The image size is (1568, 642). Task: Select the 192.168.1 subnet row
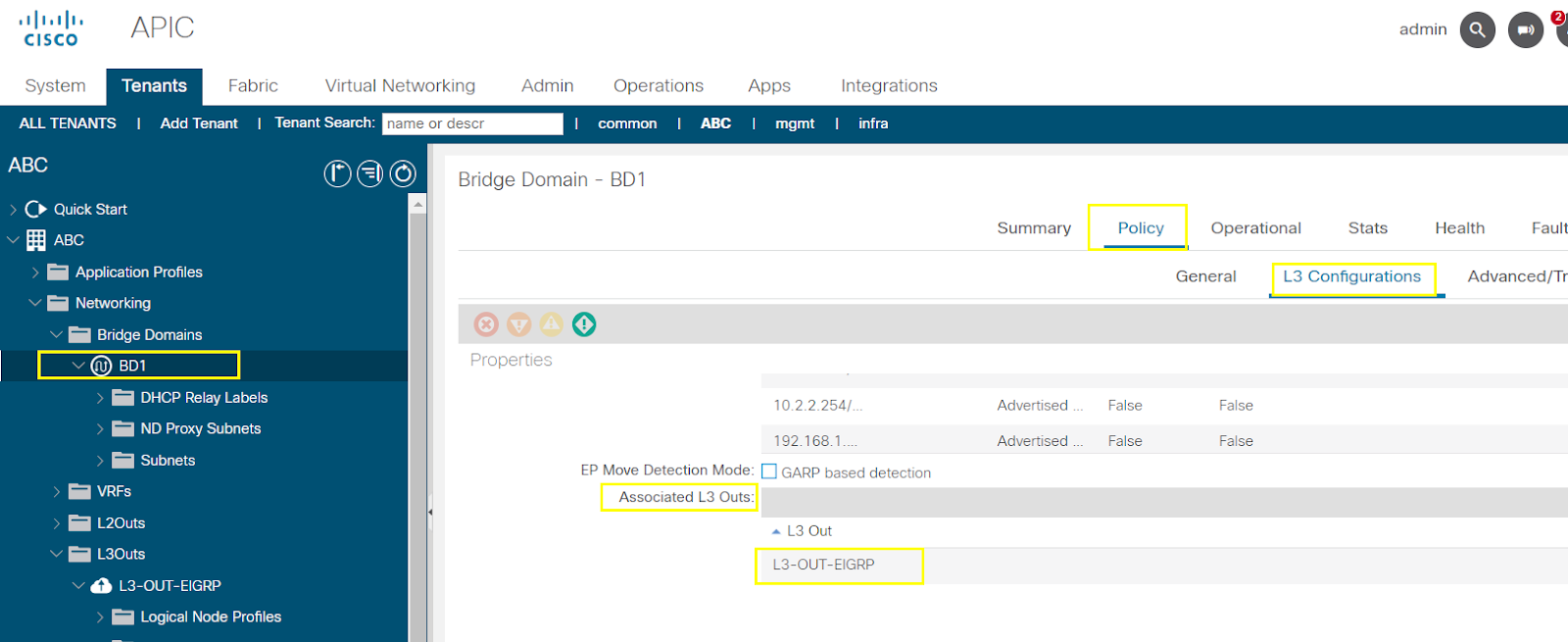(x=1164, y=440)
